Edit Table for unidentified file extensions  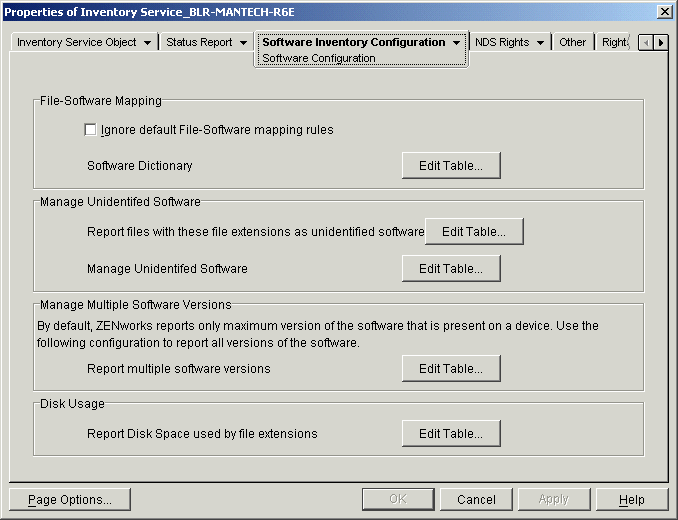(474, 232)
